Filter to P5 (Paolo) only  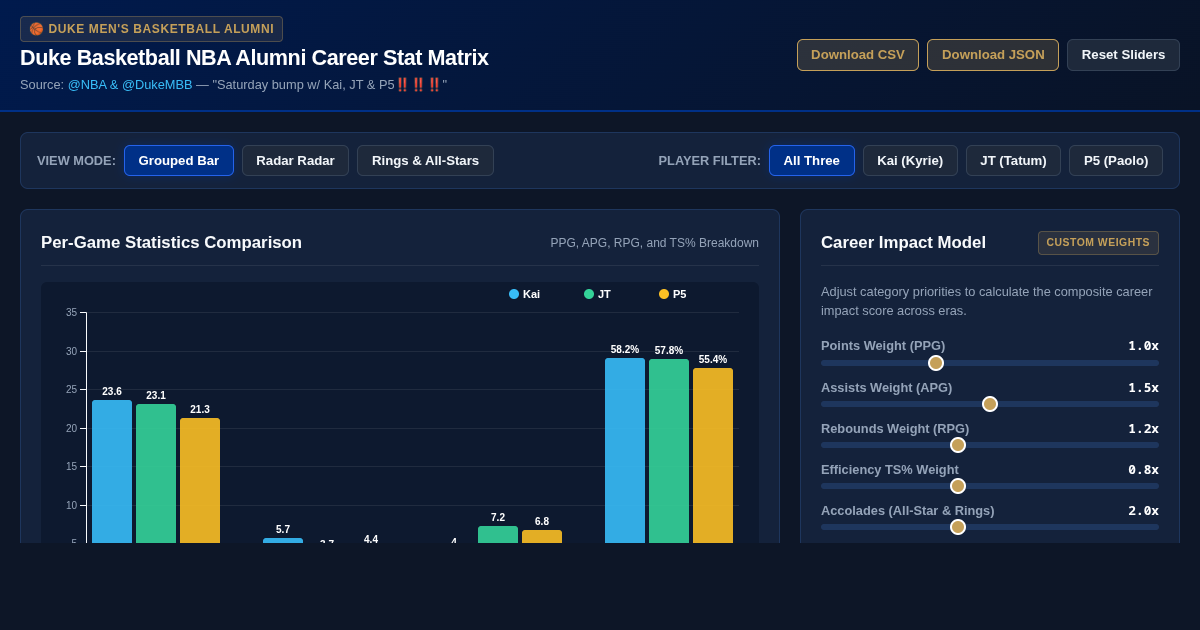pyautogui.click(x=1116, y=161)
